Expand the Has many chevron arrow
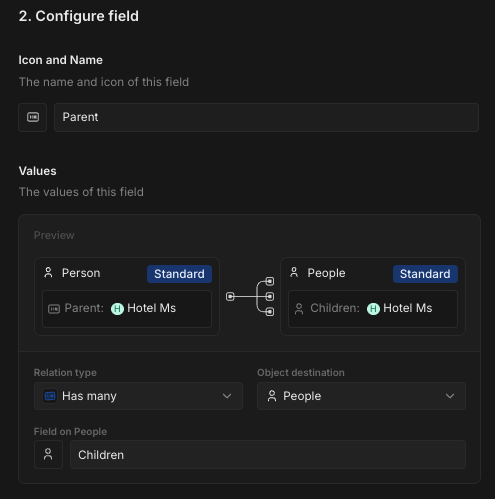The height and width of the screenshot is (499, 495). [x=227, y=396]
